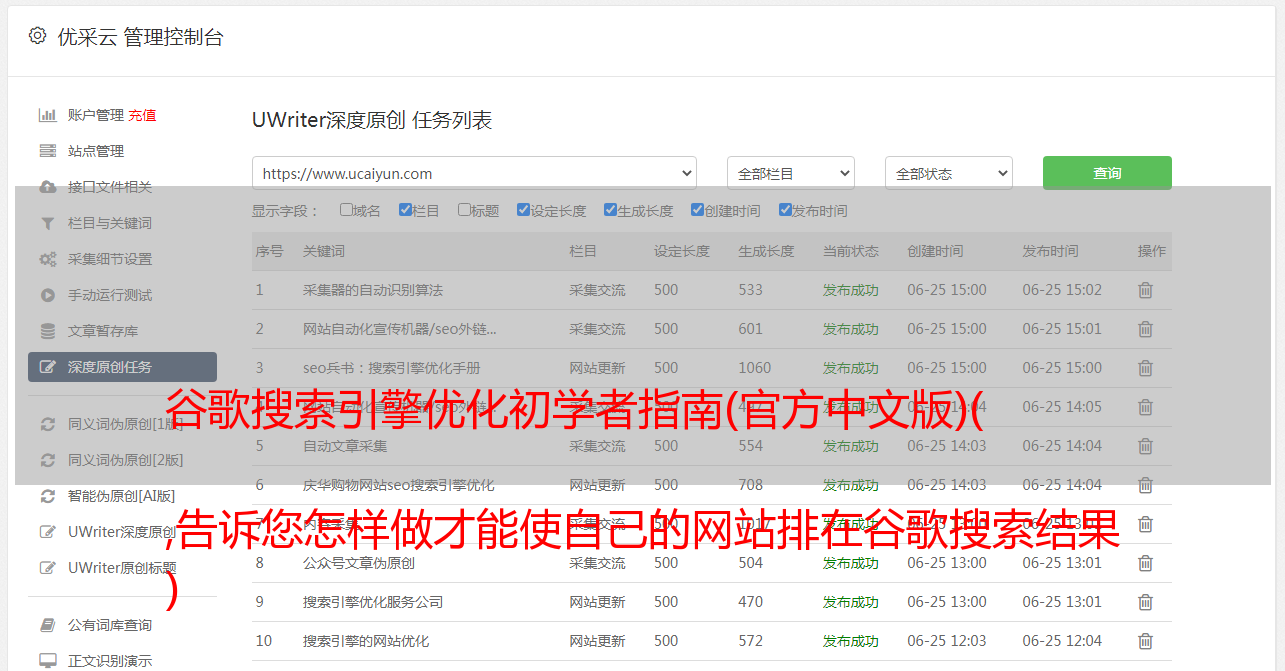The width and height of the screenshot is (1285, 671).
Task: Toggle the 标题 display checkbox
Action: 464,210
